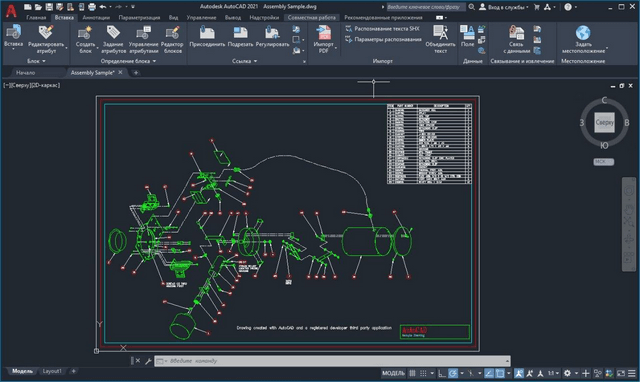Click Параметры распознавания button
The width and height of the screenshot is (640, 382).
(383, 39)
